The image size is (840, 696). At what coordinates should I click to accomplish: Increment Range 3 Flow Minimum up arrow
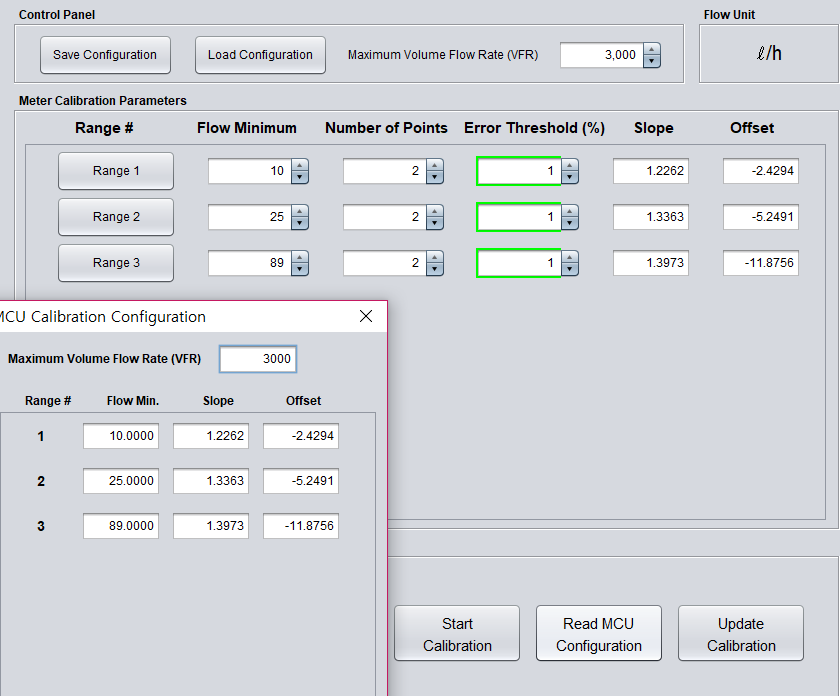pyautogui.click(x=300, y=257)
